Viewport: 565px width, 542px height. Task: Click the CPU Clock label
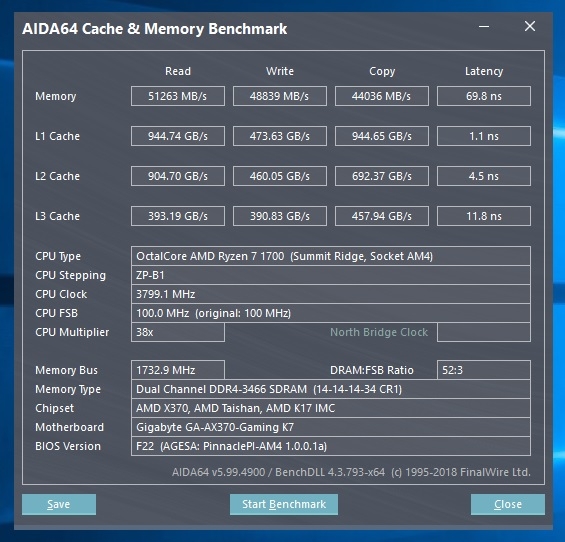pos(61,294)
